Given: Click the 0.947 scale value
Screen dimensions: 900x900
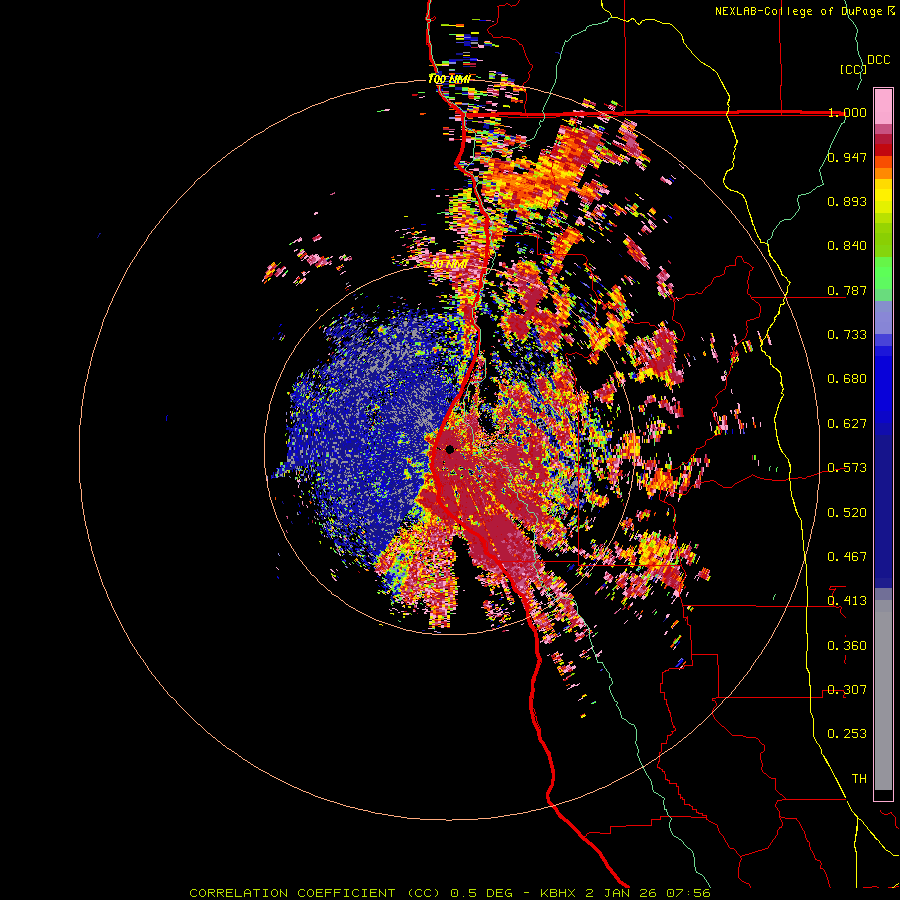Looking at the screenshot, I should point(847,157).
